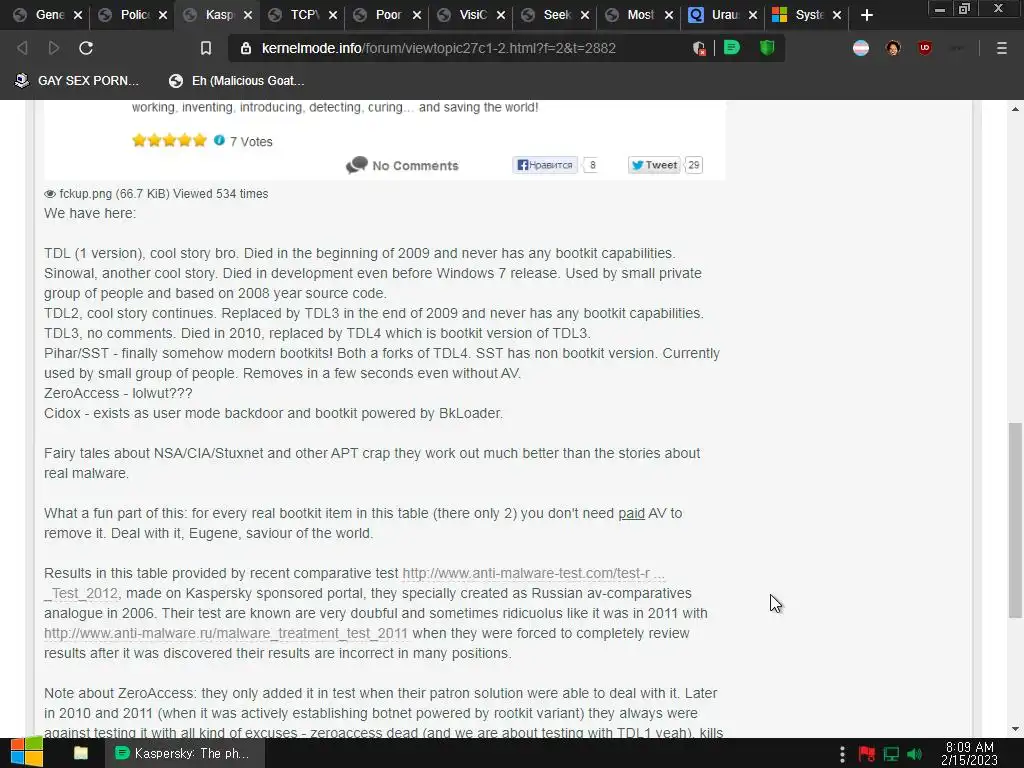Open File Explorer from the taskbar
The height and width of the screenshot is (768, 1024).
point(81,753)
